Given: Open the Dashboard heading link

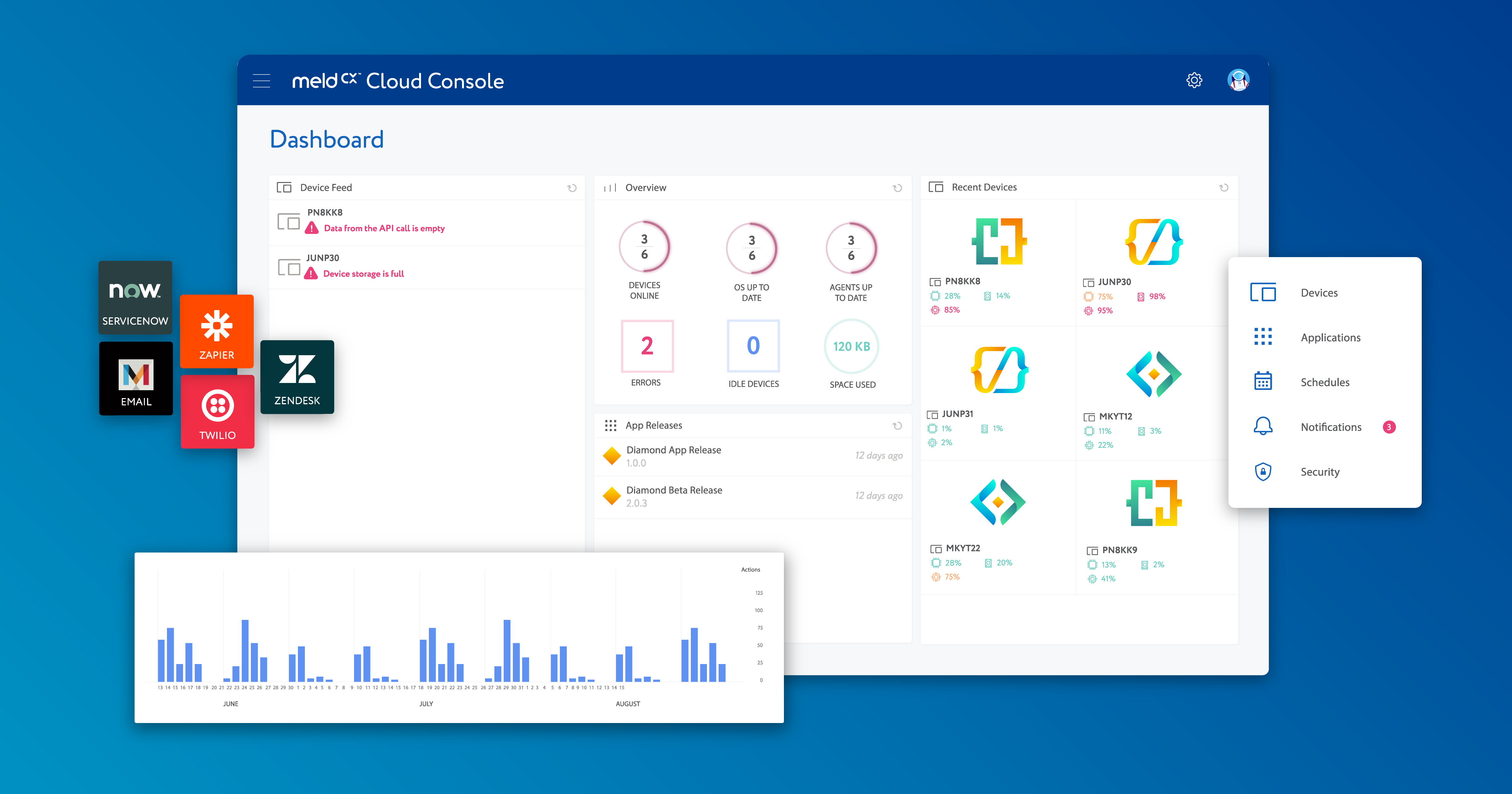Looking at the screenshot, I should point(327,139).
